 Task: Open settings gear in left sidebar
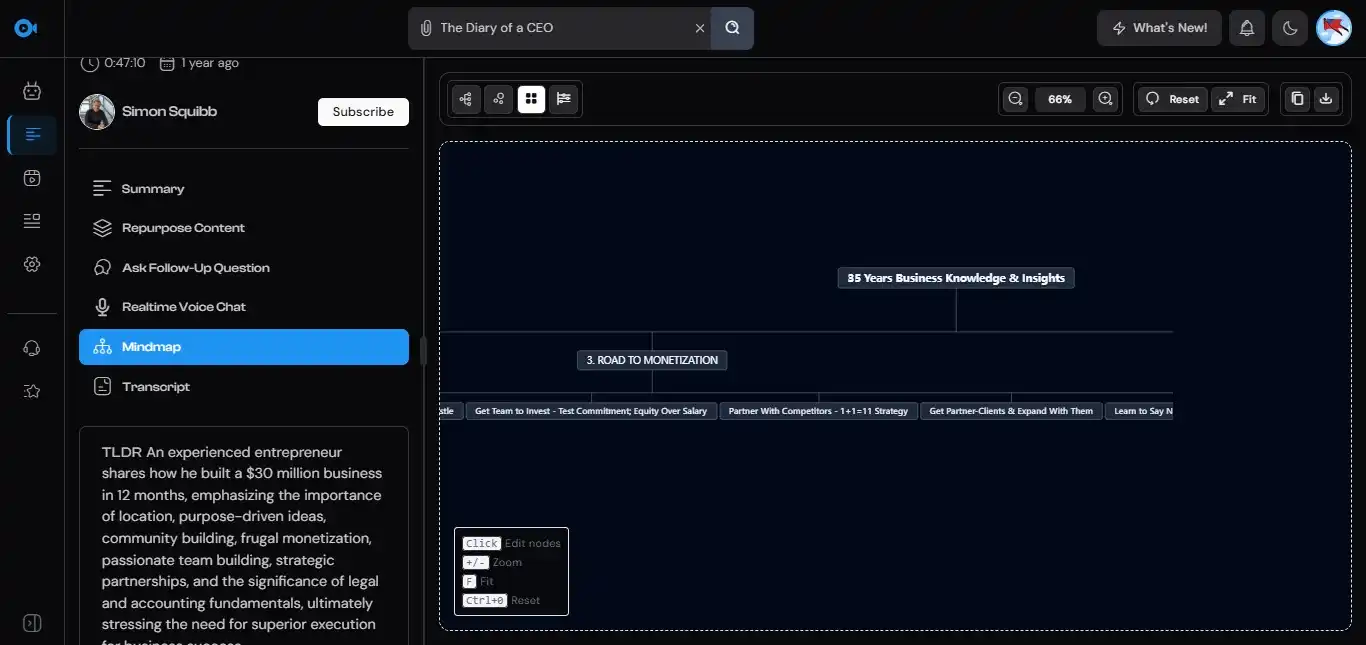[32, 264]
